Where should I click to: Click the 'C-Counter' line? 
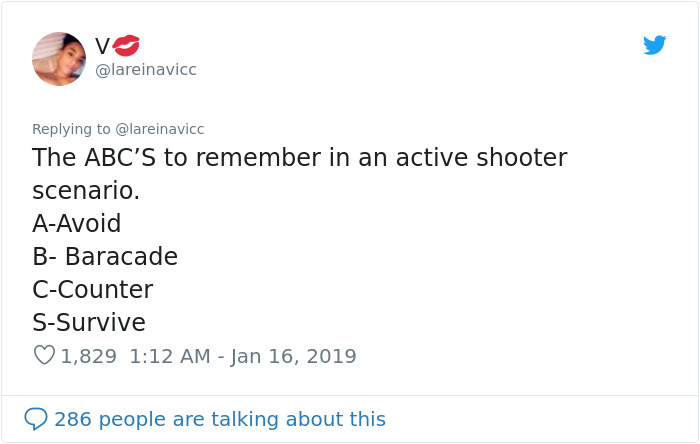[93, 290]
